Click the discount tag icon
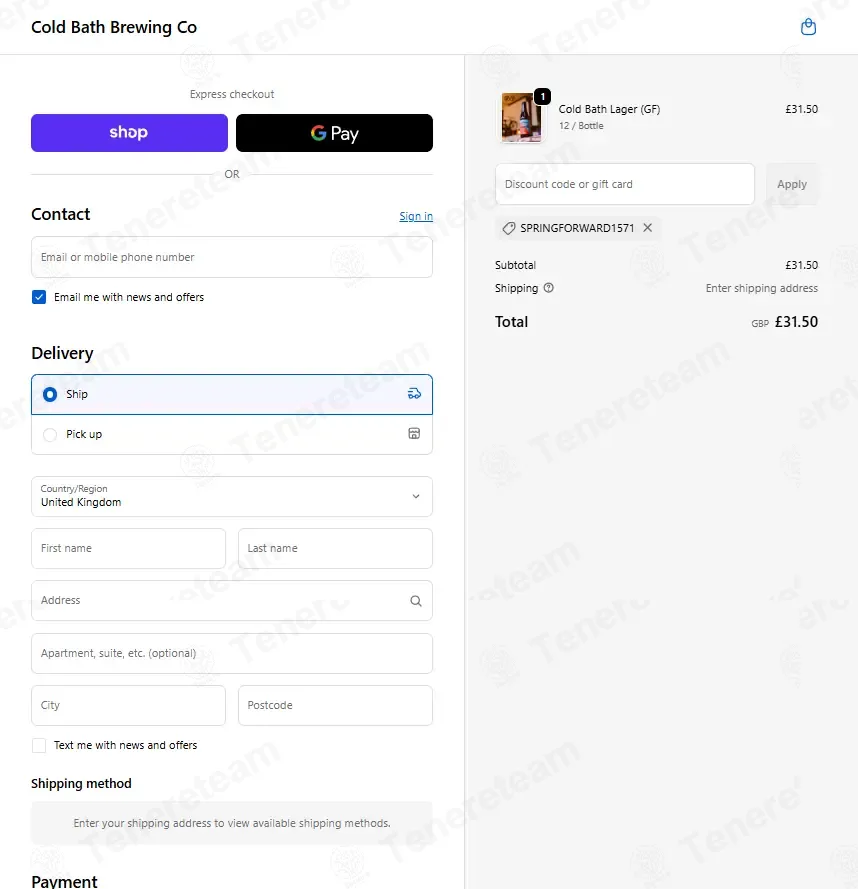Viewport: 858px width, 889px height. pos(509,228)
